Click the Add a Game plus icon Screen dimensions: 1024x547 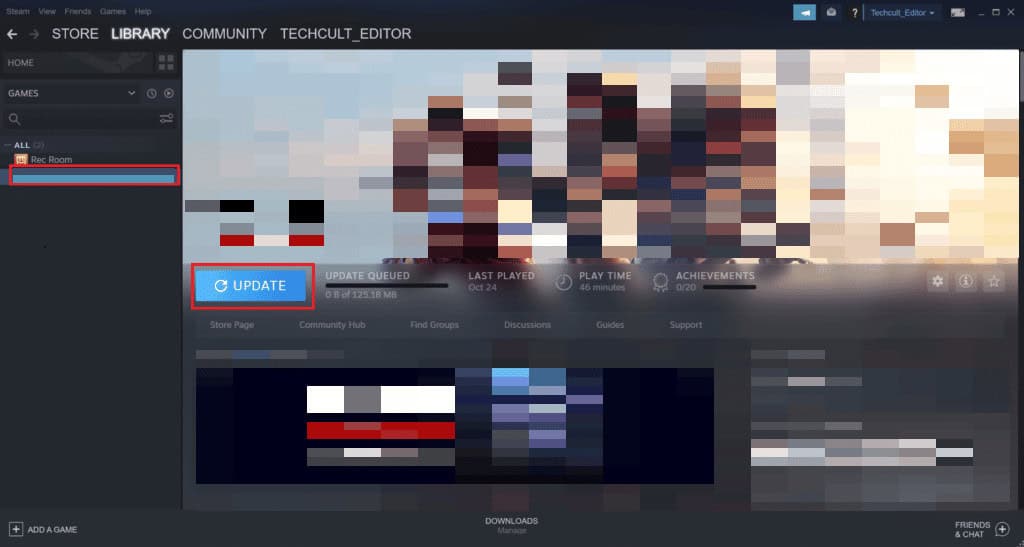[16, 529]
